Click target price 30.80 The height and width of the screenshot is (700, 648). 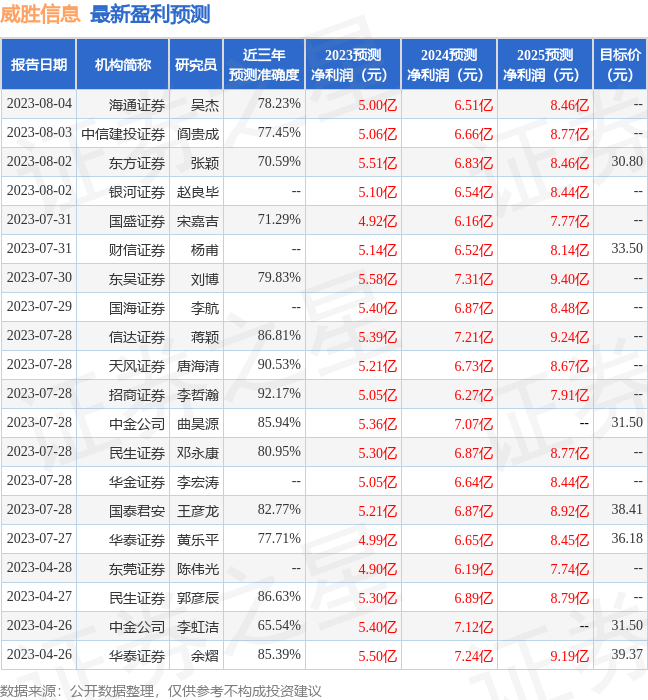pos(627,162)
